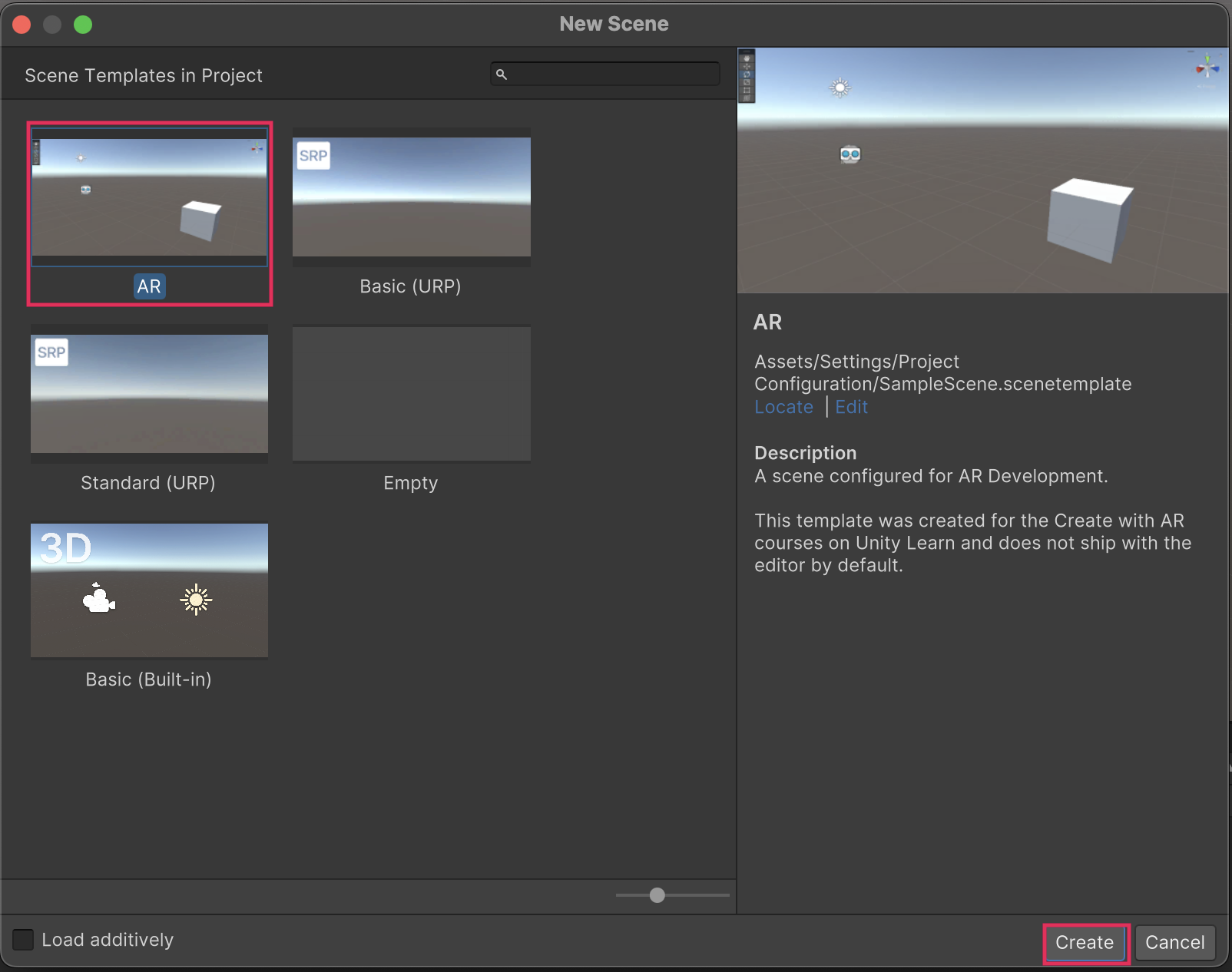Pick the Empty scene template
The width and height of the screenshot is (1232, 972).
pos(411,394)
